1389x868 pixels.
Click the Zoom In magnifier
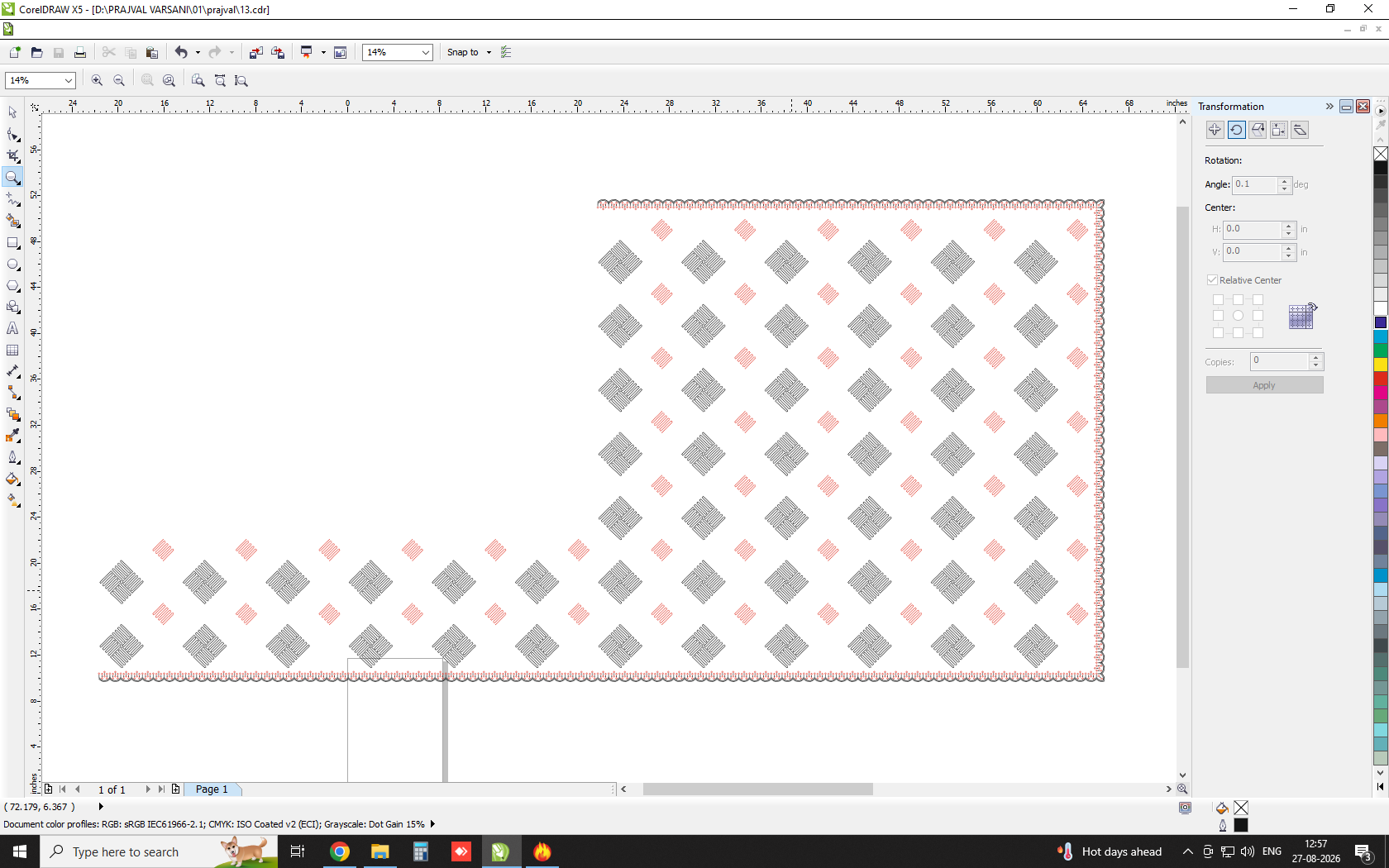click(97, 80)
